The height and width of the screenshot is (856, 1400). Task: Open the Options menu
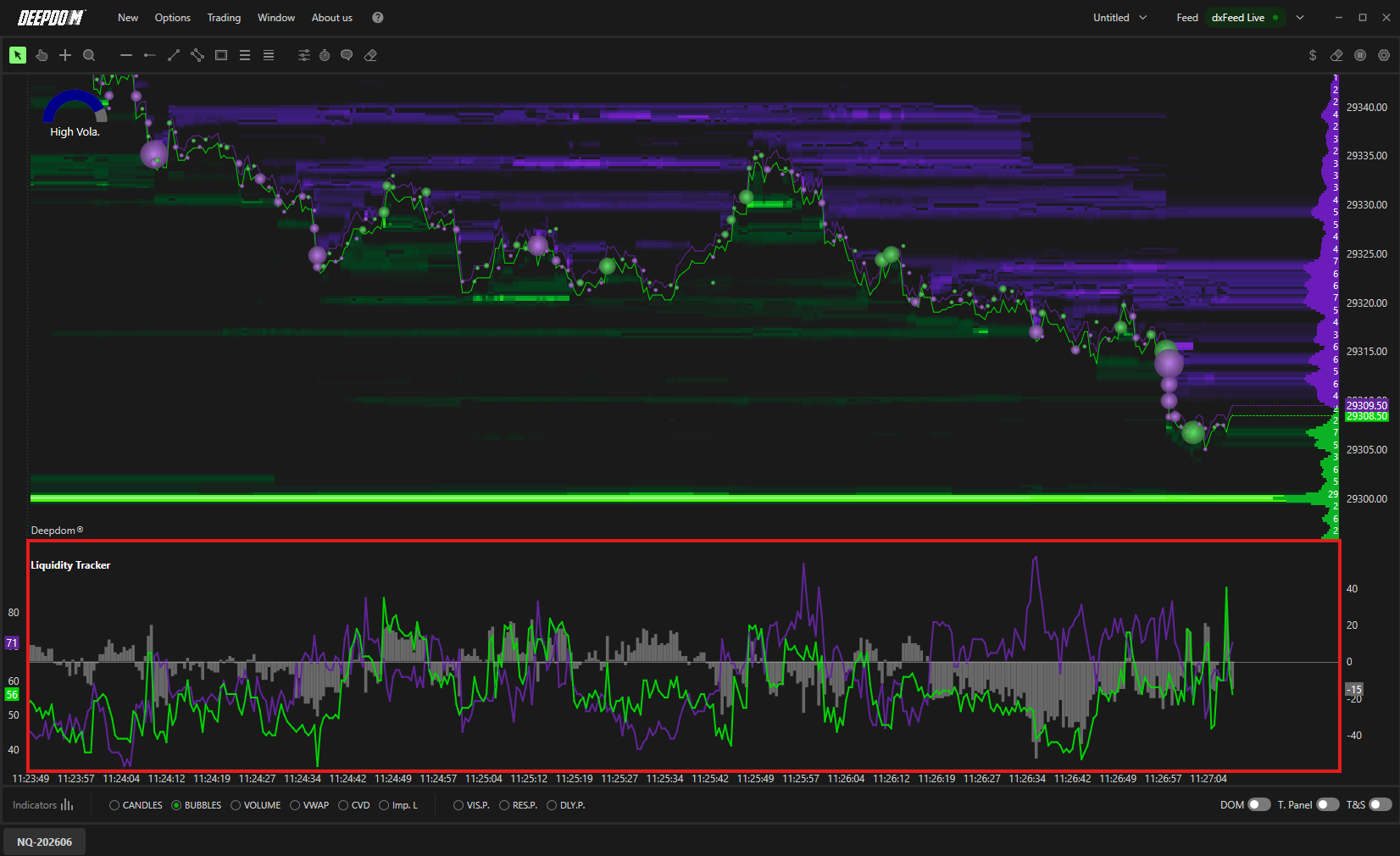(x=173, y=18)
